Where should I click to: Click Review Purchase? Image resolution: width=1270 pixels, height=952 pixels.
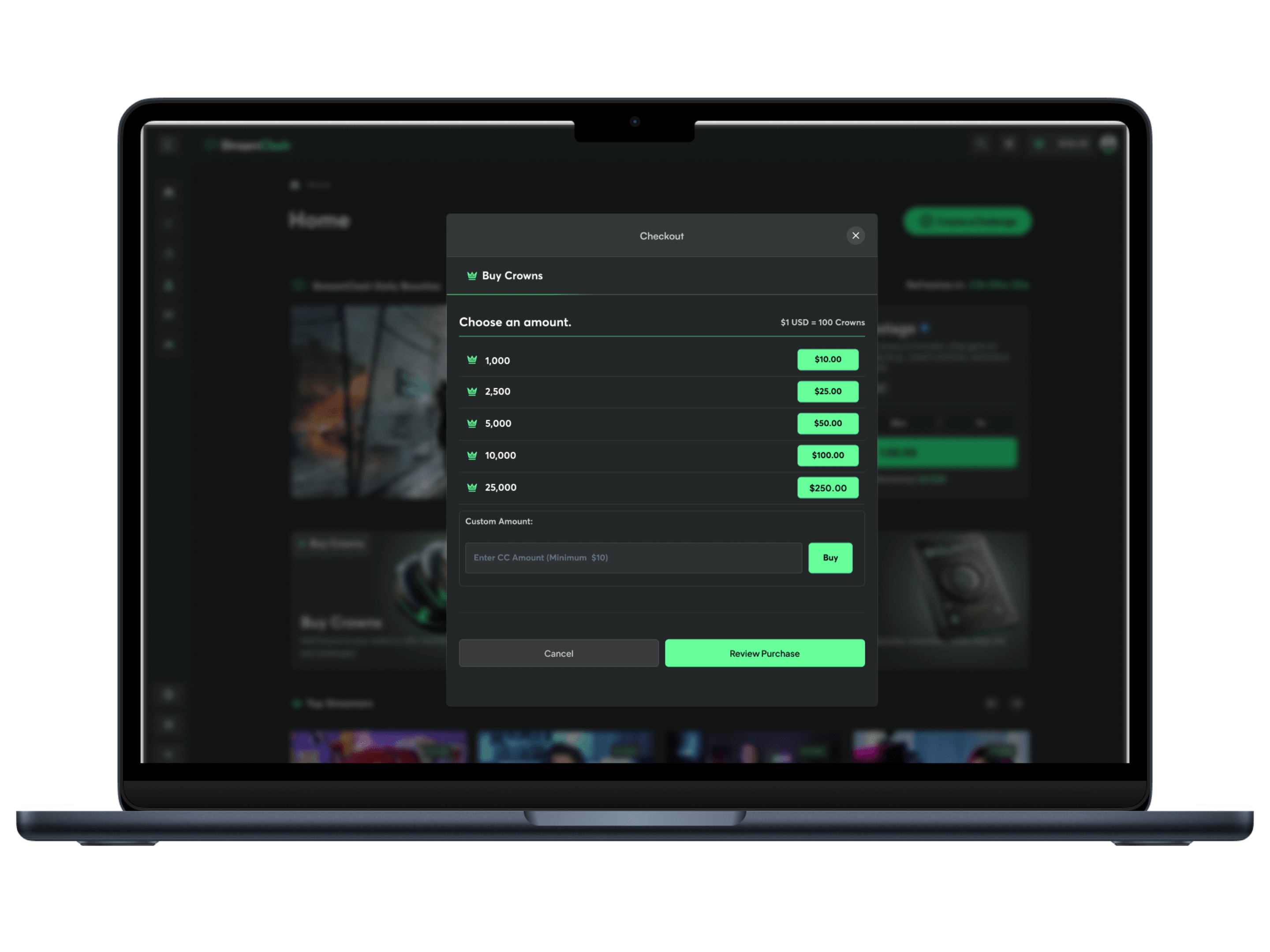tap(765, 654)
